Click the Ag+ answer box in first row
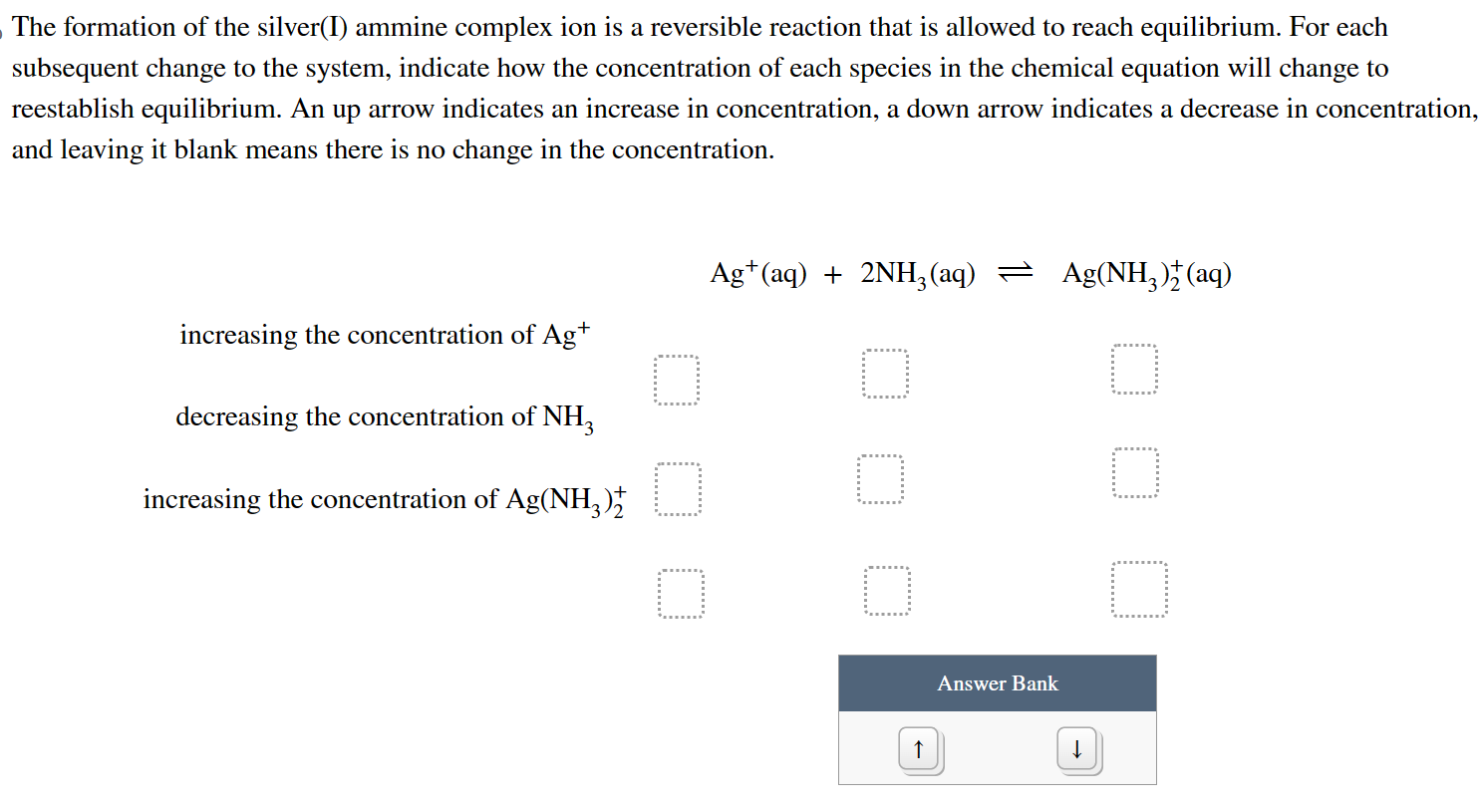 tap(679, 380)
